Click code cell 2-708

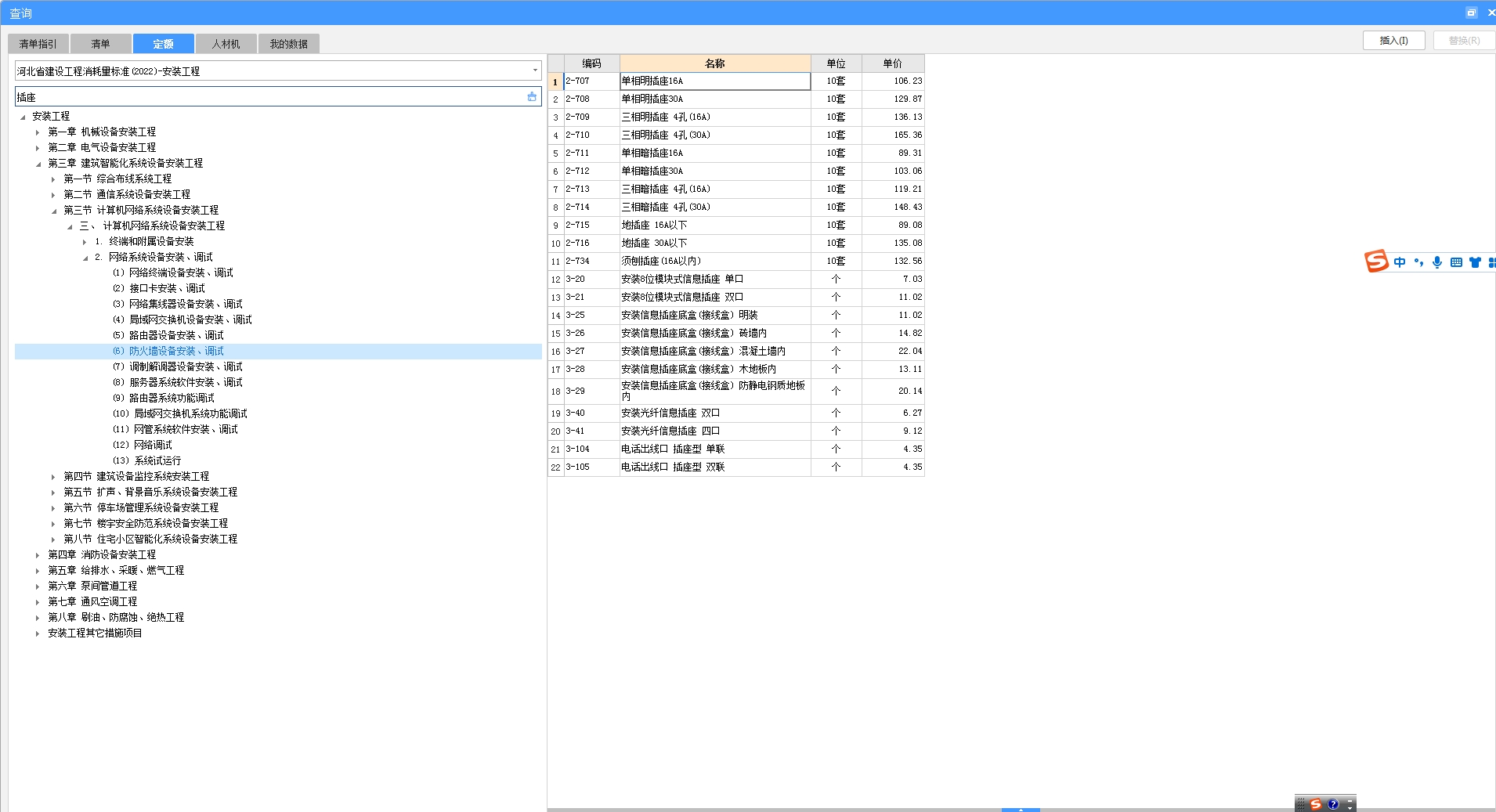tap(591, 99)
